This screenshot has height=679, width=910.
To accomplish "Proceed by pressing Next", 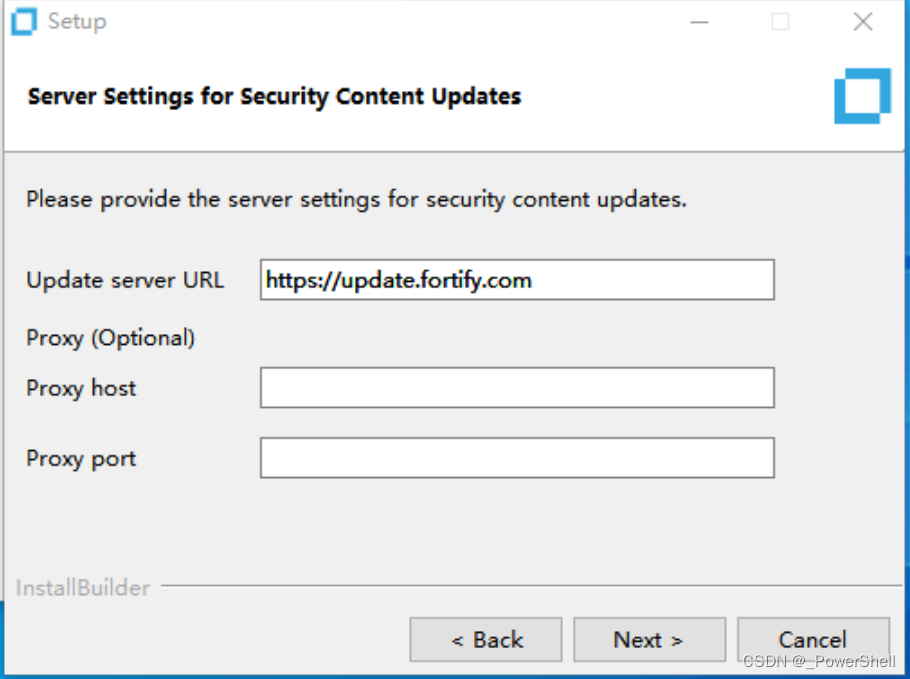I will [x=649, y=640].
